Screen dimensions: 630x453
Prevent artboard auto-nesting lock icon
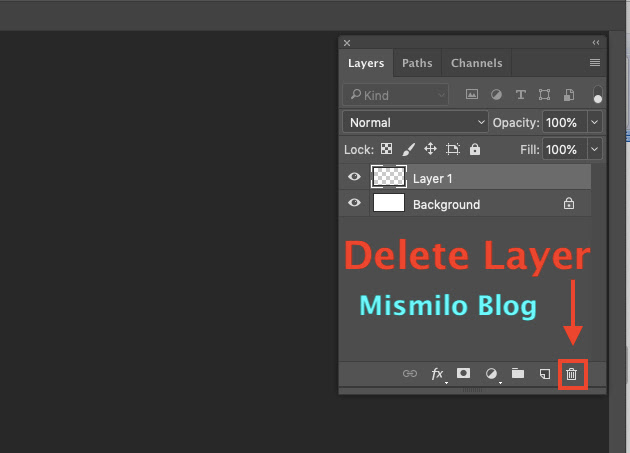click(x=453, y=150)
